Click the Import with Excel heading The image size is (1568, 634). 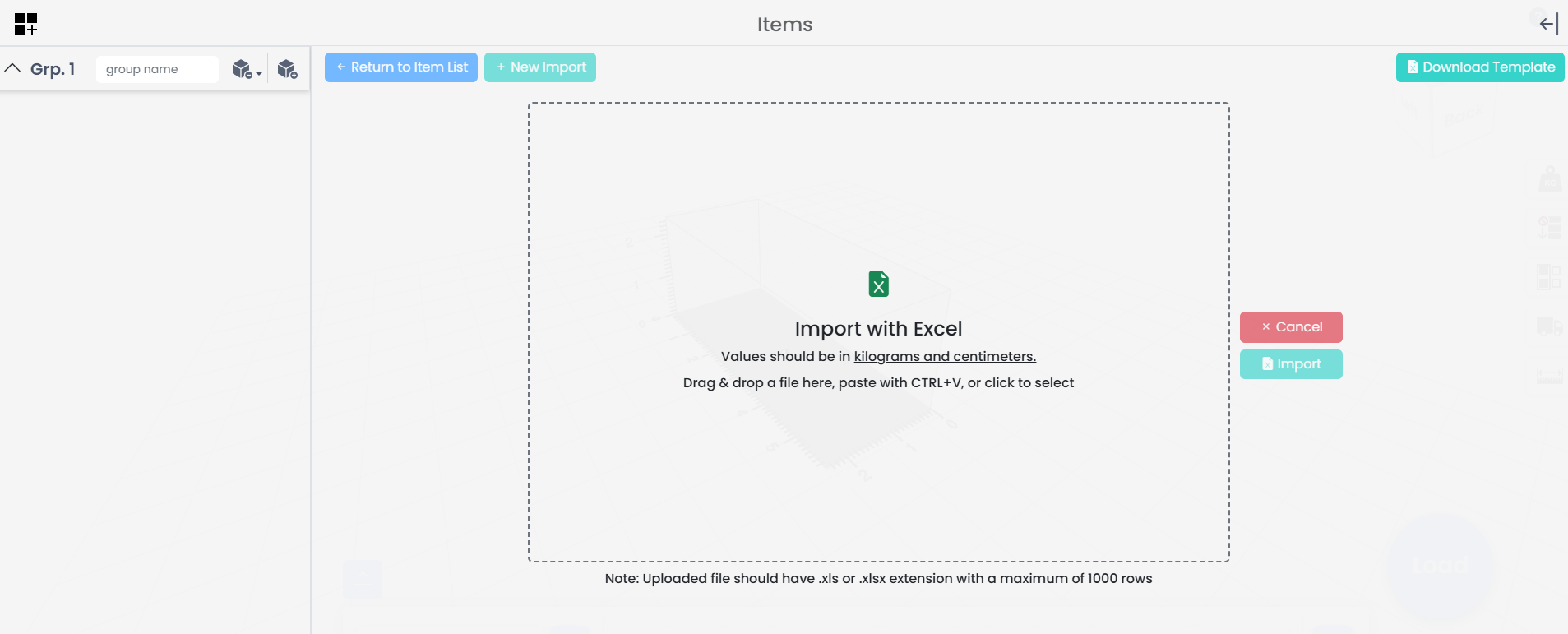[878, 329]
